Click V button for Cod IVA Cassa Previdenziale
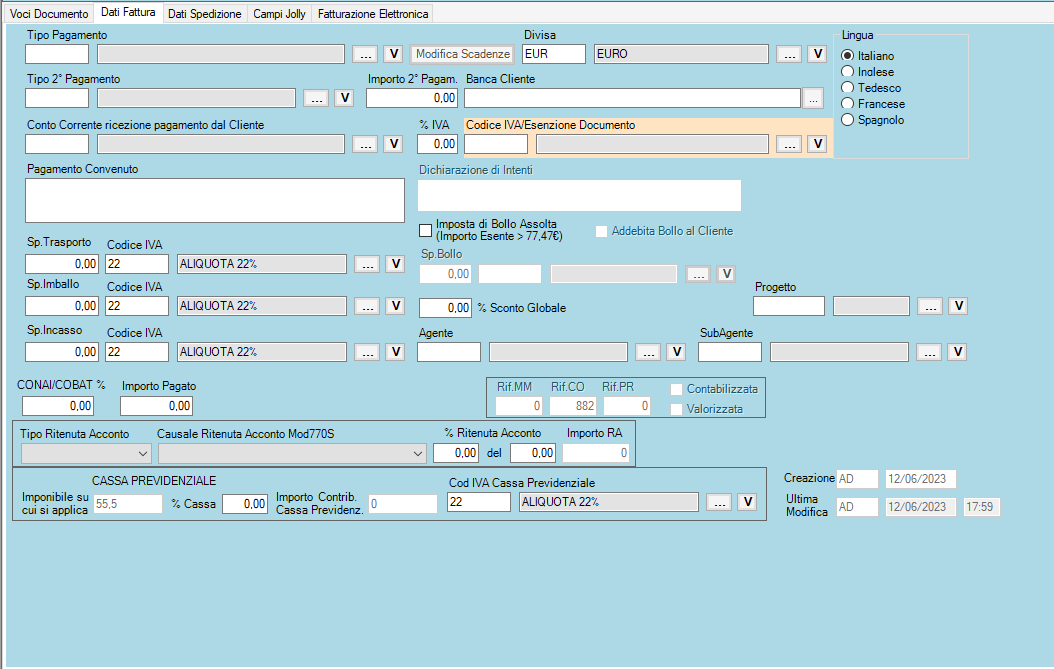The image size is (1054, 669). (746, 502)
